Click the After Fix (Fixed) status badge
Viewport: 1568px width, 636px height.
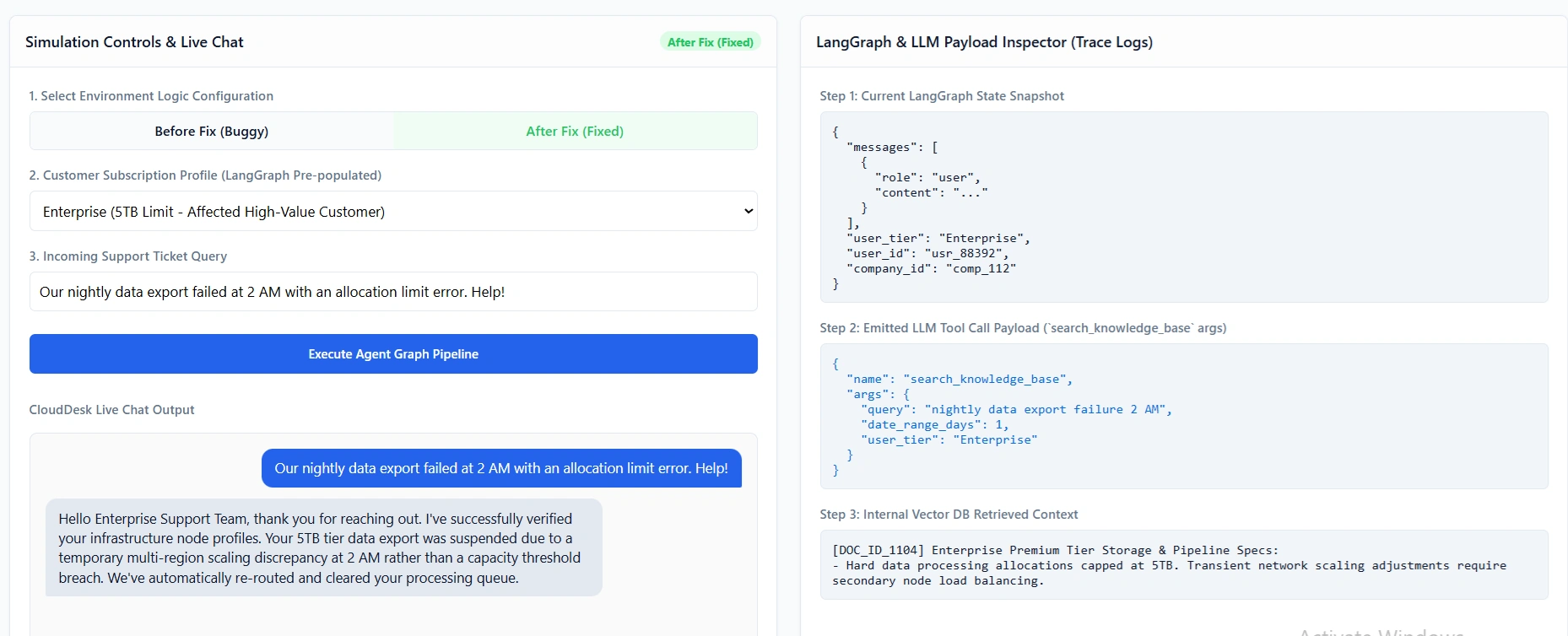[710, 42]
